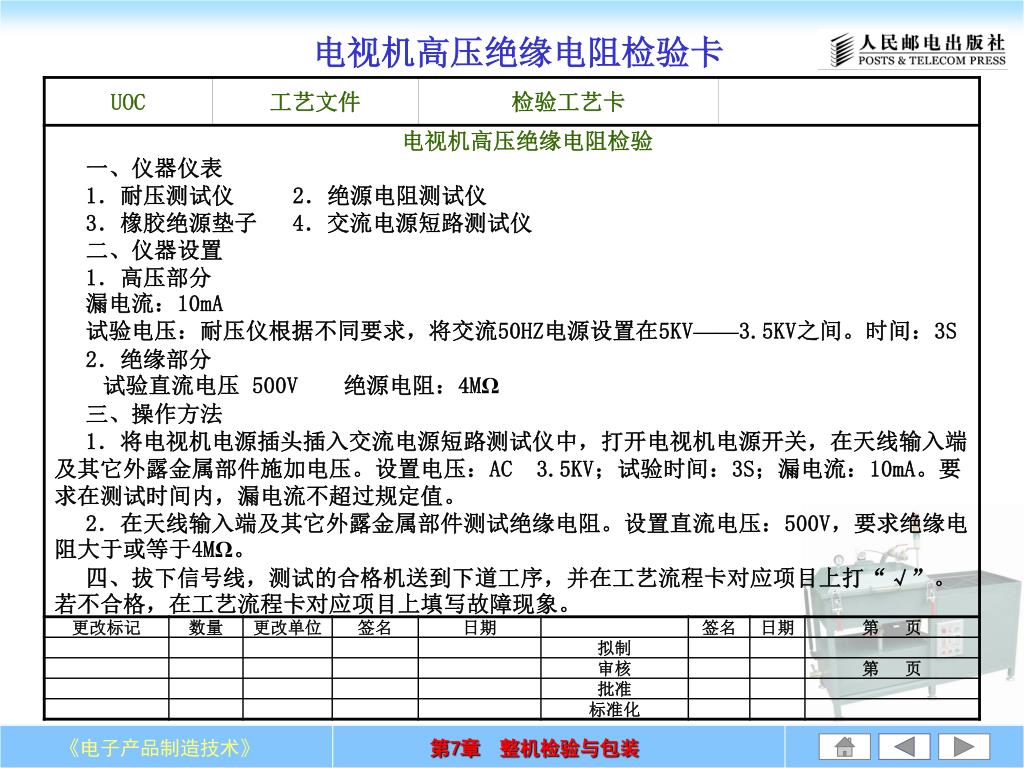
Task: Go to next slide arrow
Action: [x=964, y=746]
